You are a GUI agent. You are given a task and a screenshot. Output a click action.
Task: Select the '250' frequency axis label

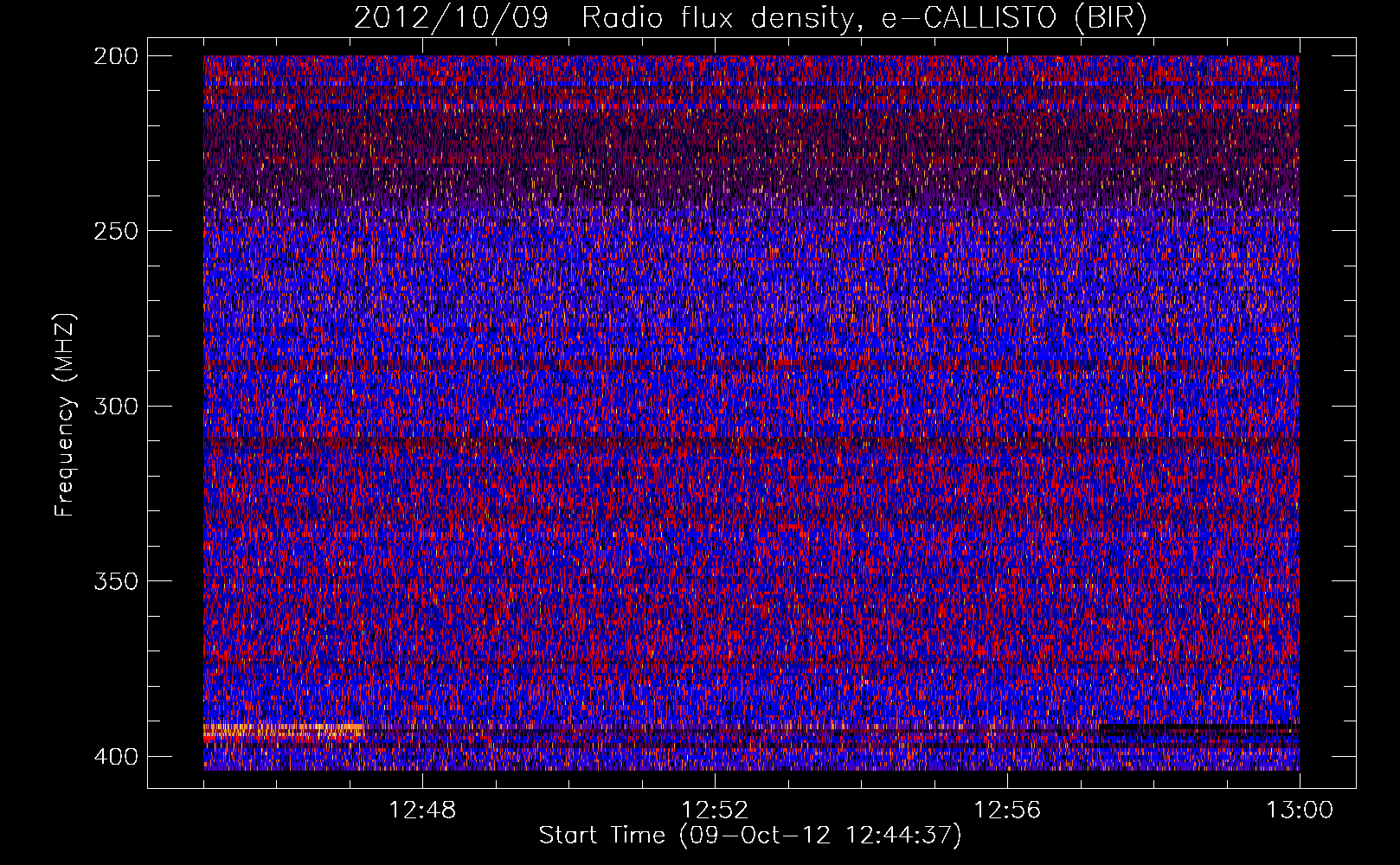coord(115,231)
